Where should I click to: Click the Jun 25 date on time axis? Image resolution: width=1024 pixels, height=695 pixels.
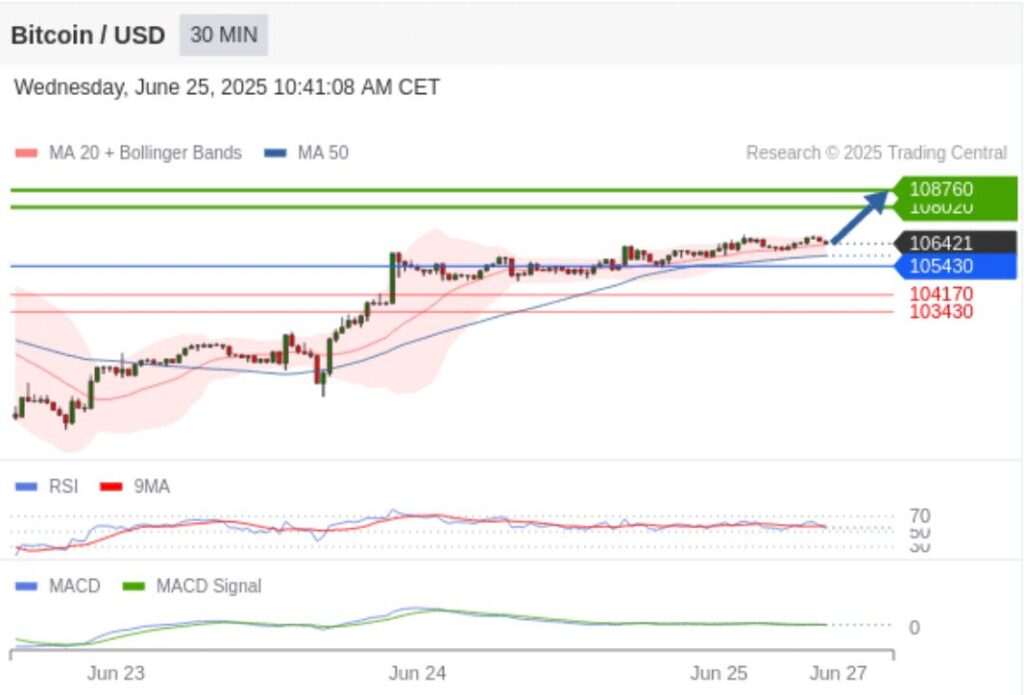[x=719, y=673]
